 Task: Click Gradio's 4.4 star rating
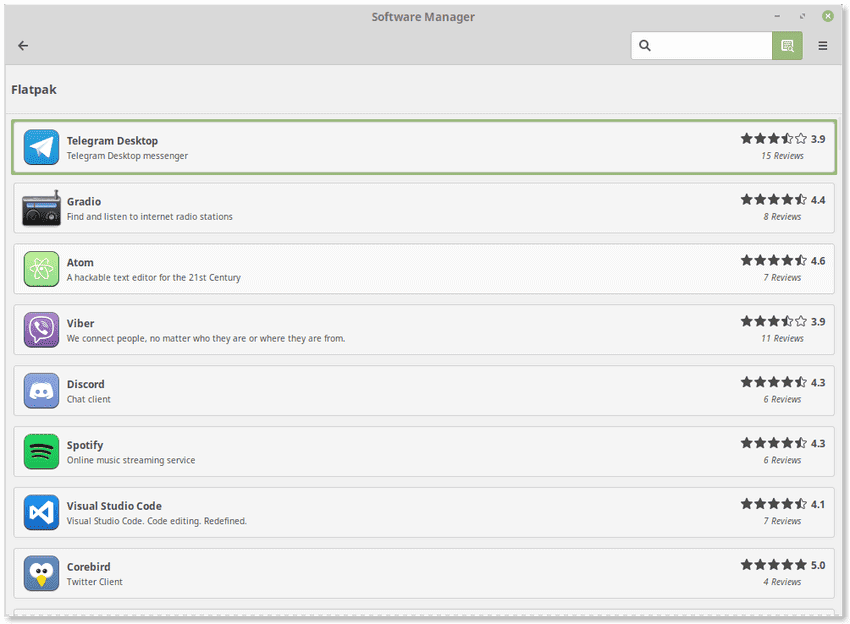click(x=783, y=200)
